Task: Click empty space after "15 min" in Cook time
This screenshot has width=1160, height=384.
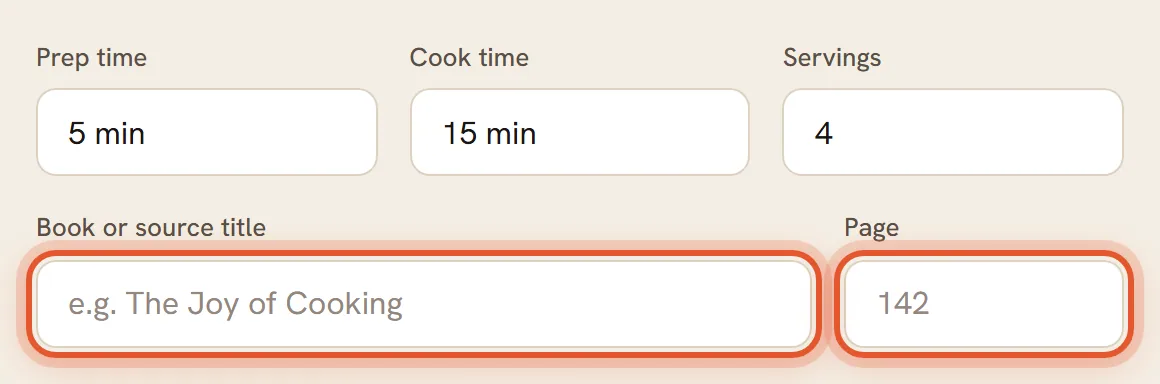Action: pyautogui.click(x=642, y=134)
